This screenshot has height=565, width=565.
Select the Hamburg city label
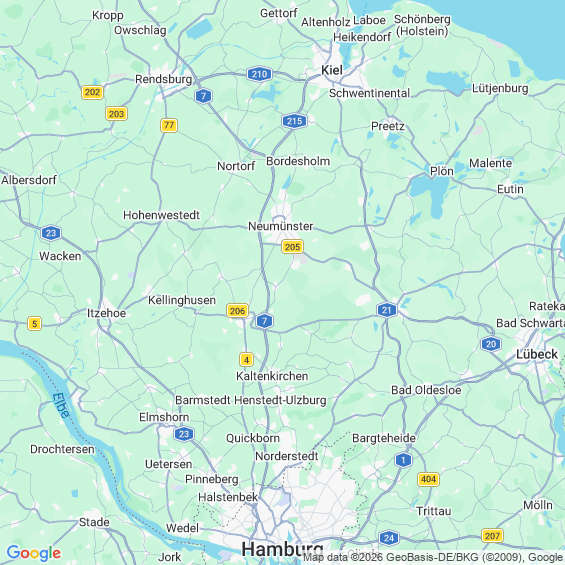click(x=282, y=550)
